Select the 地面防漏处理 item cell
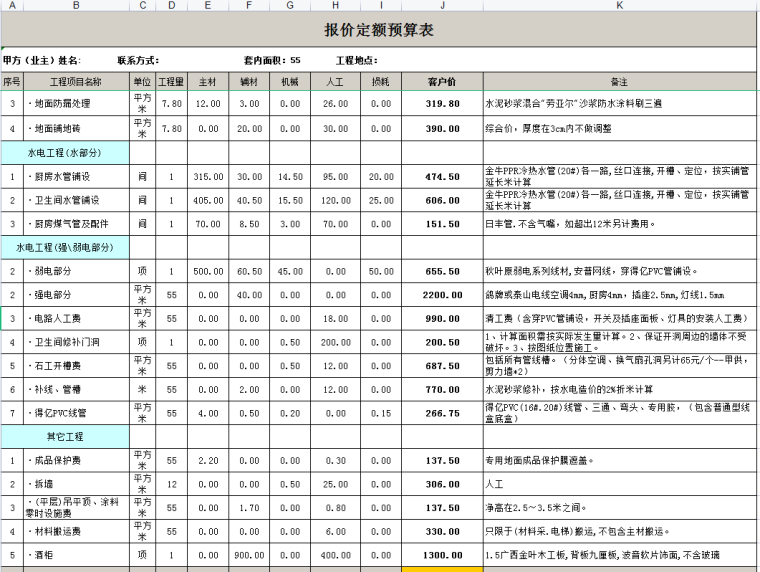760x572 pixels. 77,103
